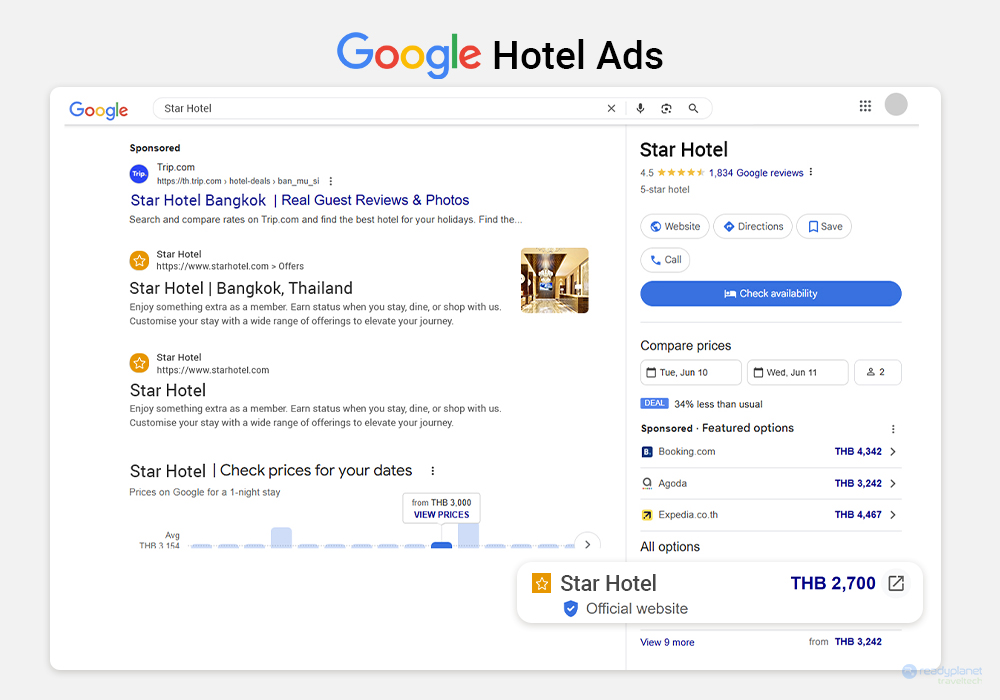Click the Booking.com THB 4,342 price
The height and width of the screenshot is (700, 1000).
click(858, 451)
